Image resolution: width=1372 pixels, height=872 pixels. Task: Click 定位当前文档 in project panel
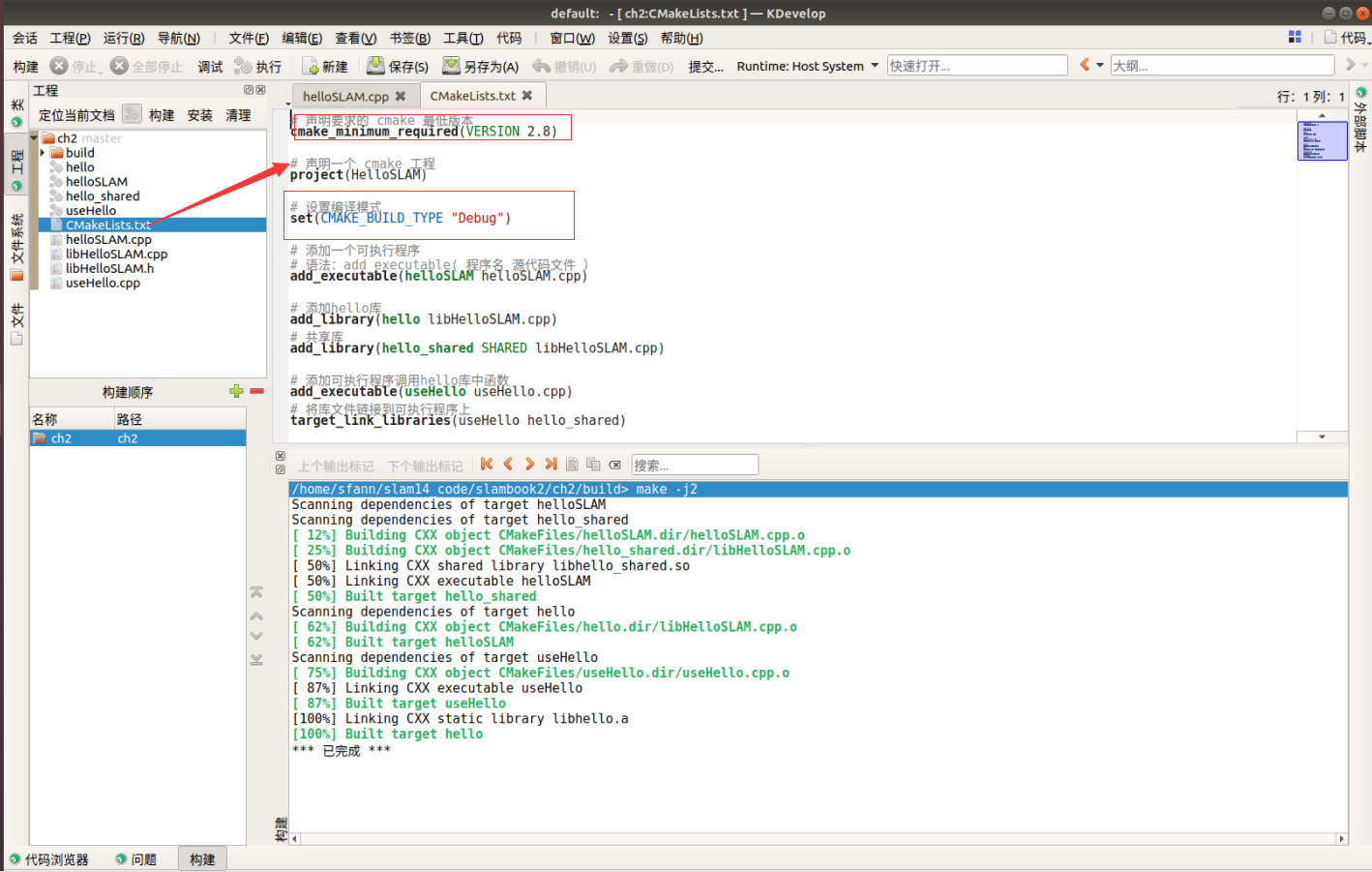76,115
